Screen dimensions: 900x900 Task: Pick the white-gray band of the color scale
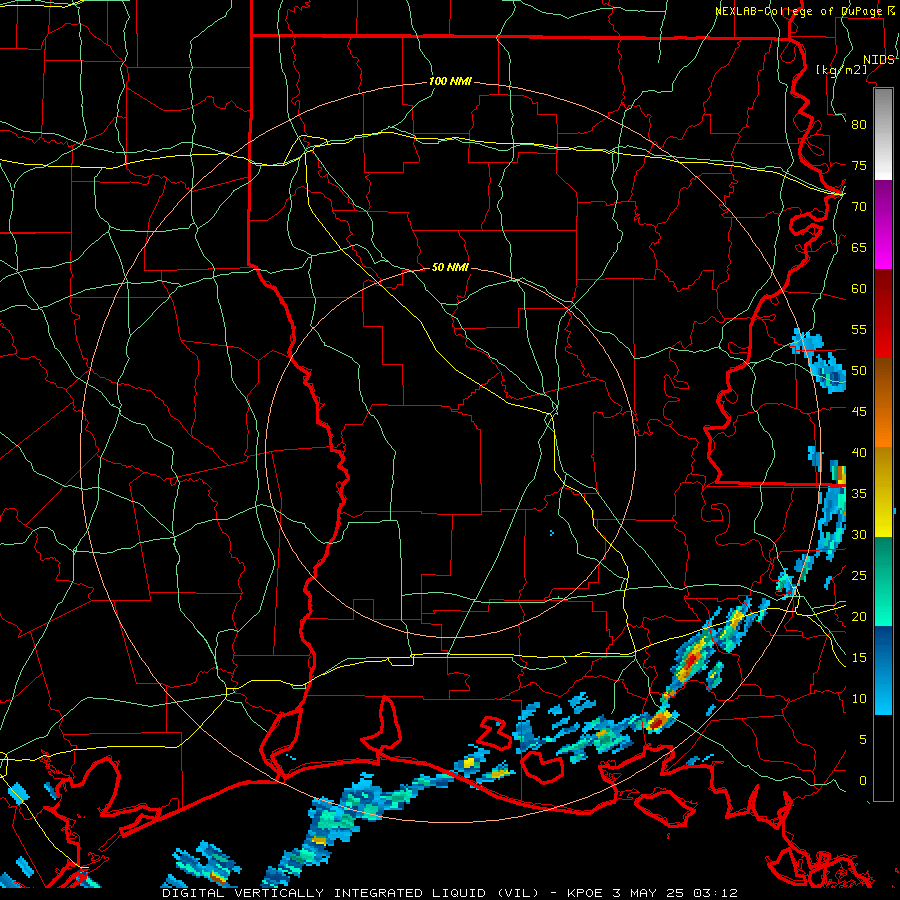pos(883,134)
